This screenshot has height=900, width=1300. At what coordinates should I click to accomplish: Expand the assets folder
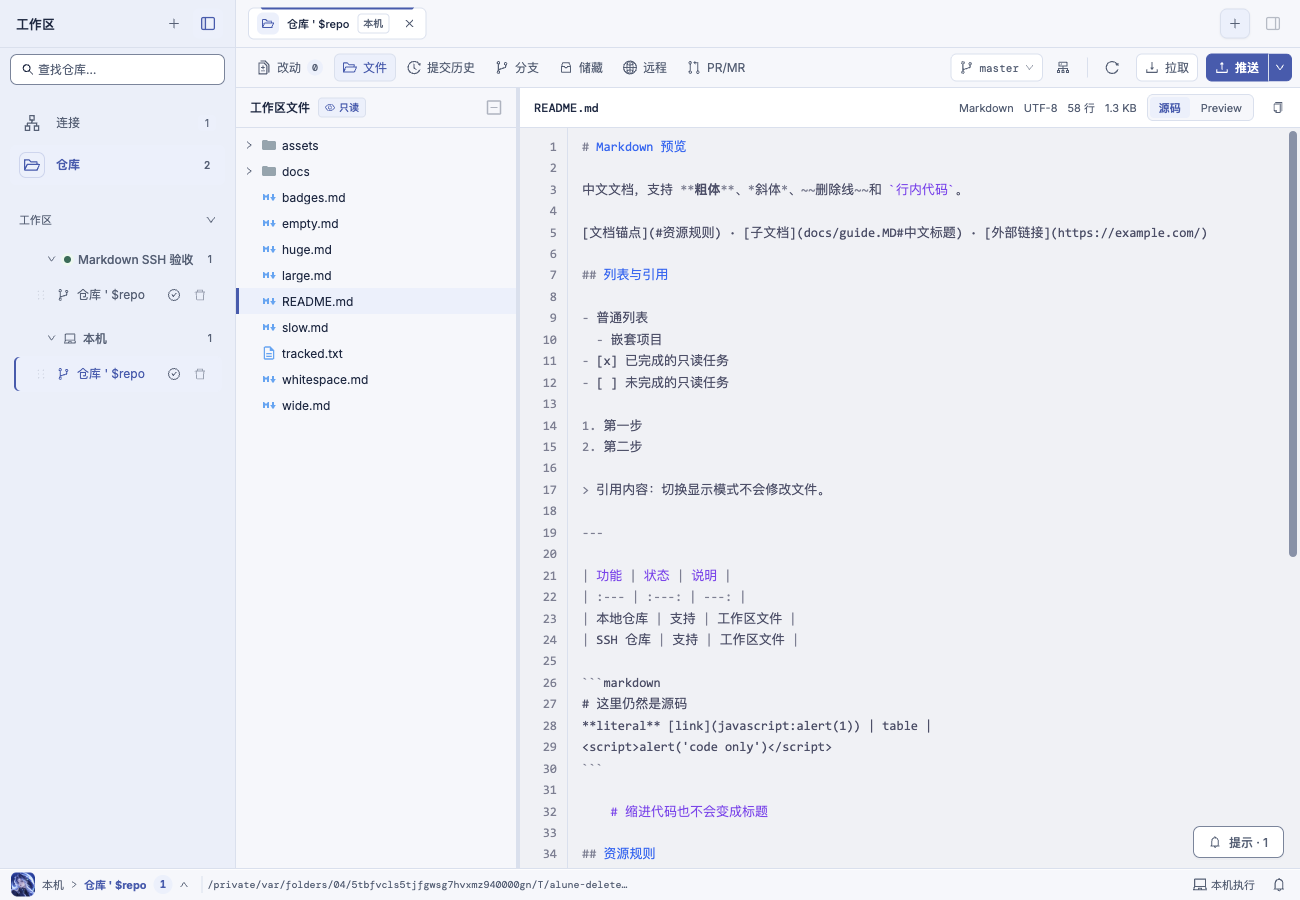coord(249,146)
